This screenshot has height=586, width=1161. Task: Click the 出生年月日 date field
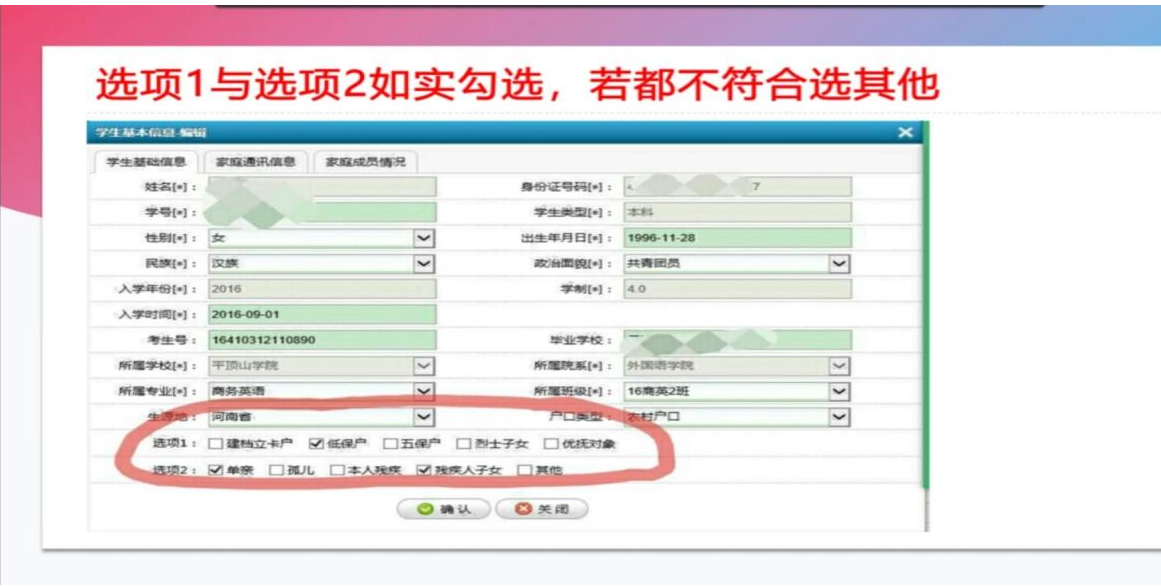(736, 238)
